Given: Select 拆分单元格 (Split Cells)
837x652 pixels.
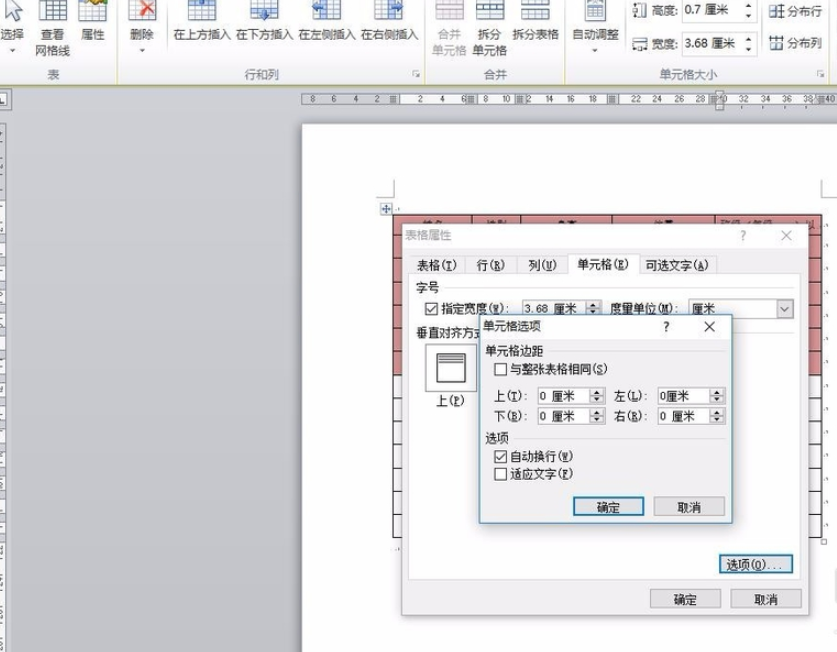Looking at the screenshot, I should pos(489,28).
